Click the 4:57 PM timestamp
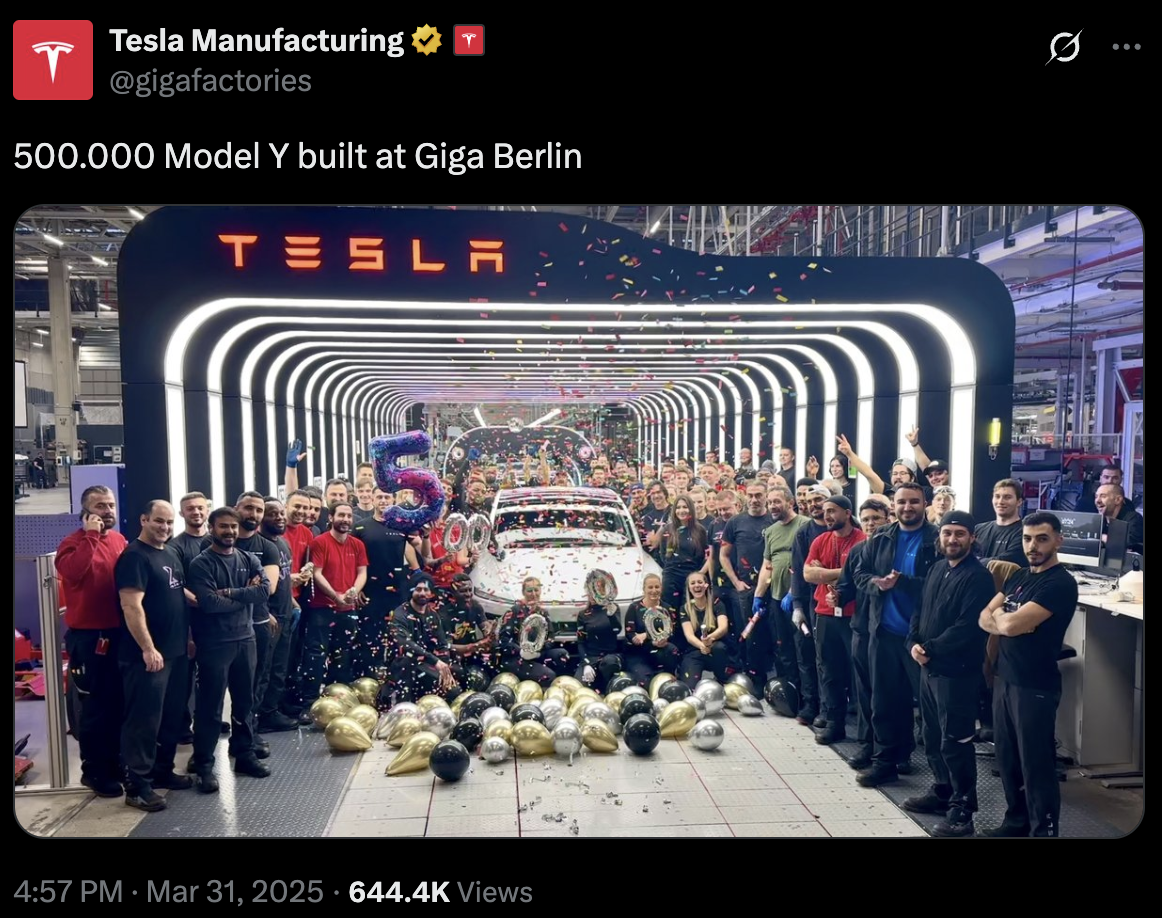The width and height of the screenshot is (1162, 918). [x=68, y=891]
